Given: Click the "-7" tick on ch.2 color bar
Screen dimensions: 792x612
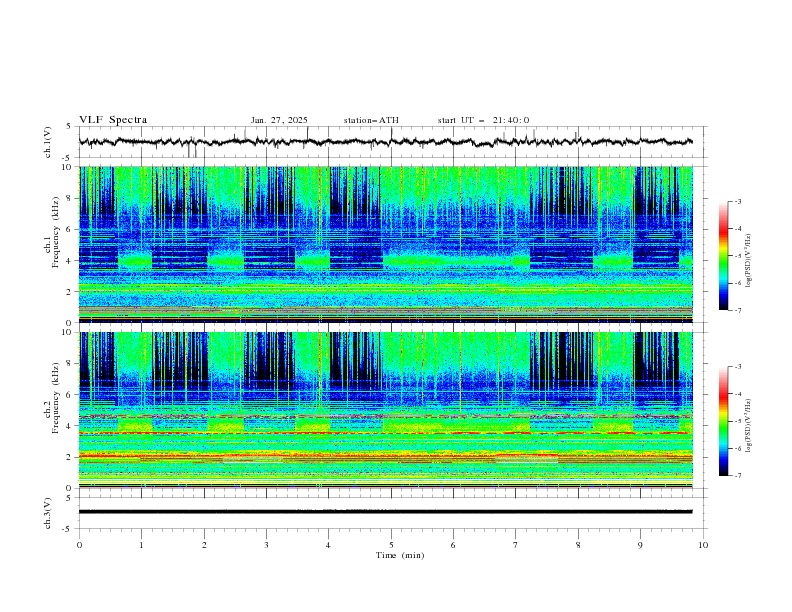Looking at the screenshot, I should [x=738, y=476].
